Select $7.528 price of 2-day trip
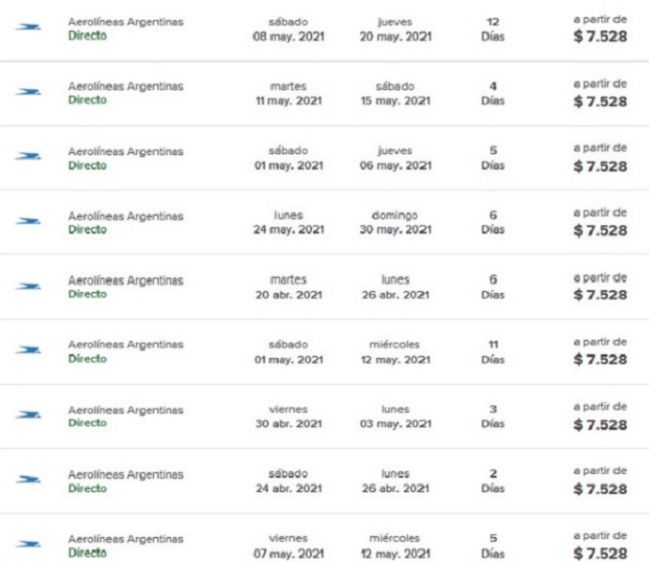Viewport: 649px width, 562px height. click(x=600, y=489)
